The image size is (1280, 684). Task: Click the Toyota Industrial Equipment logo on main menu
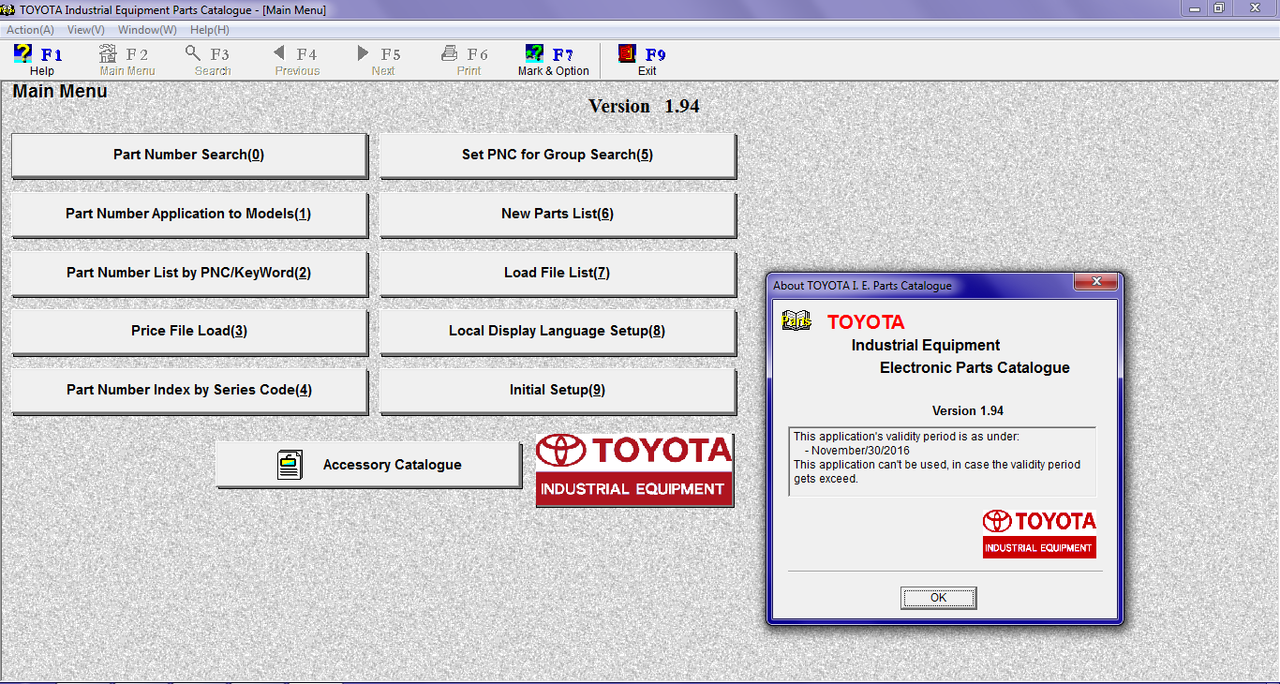(634, 470)
